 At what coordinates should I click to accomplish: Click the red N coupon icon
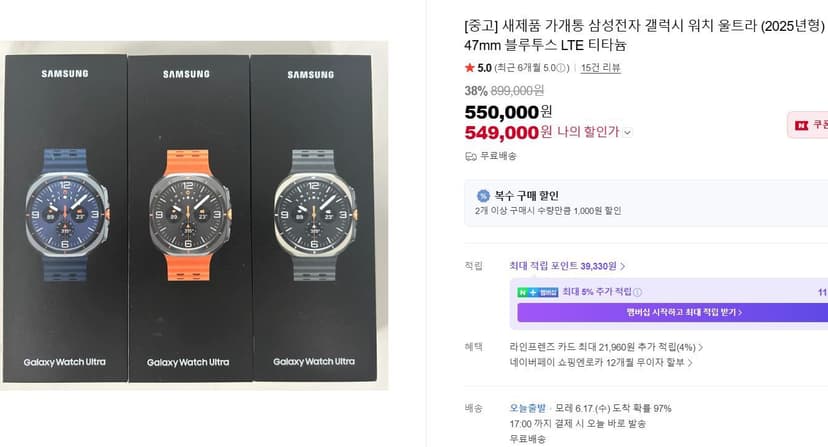[x=802, y=125]
